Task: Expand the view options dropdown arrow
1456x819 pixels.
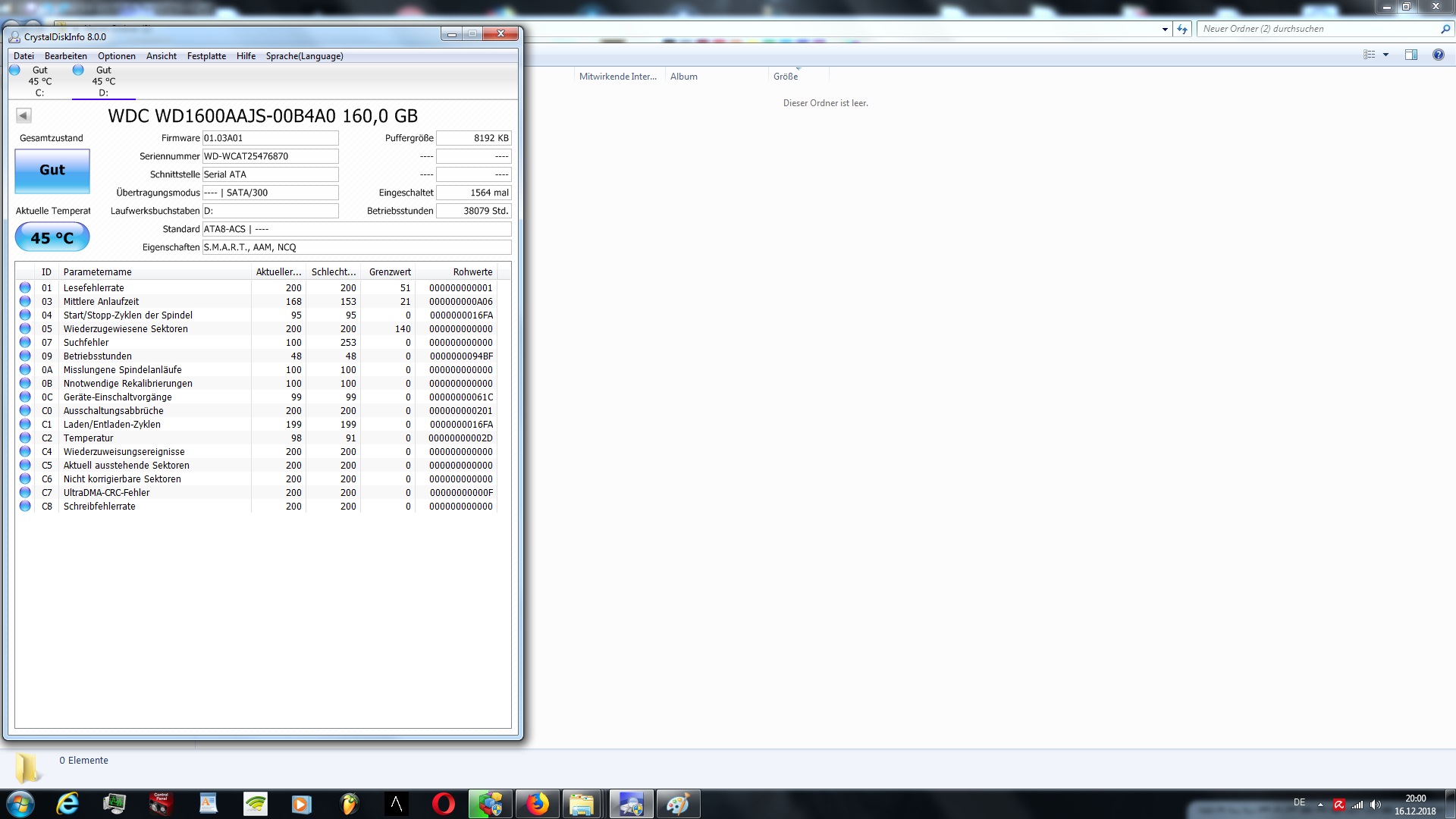Action: click(1385, 55)
